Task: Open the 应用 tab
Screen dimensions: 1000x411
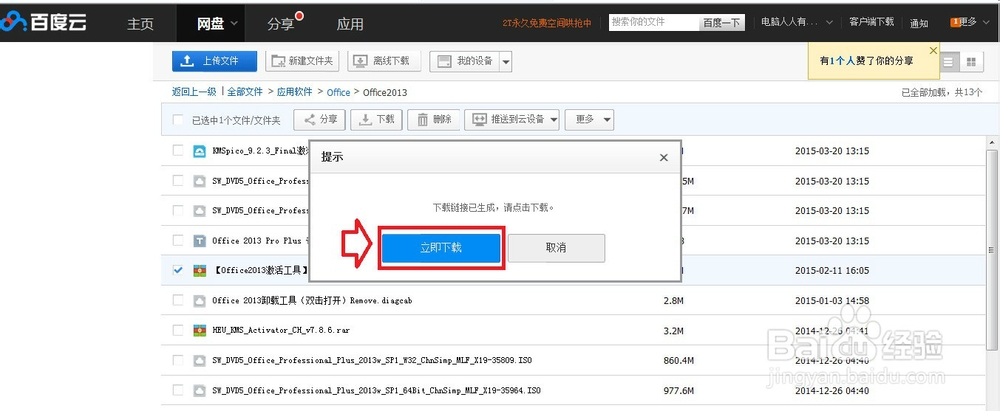Action: (x=350, y=24)
